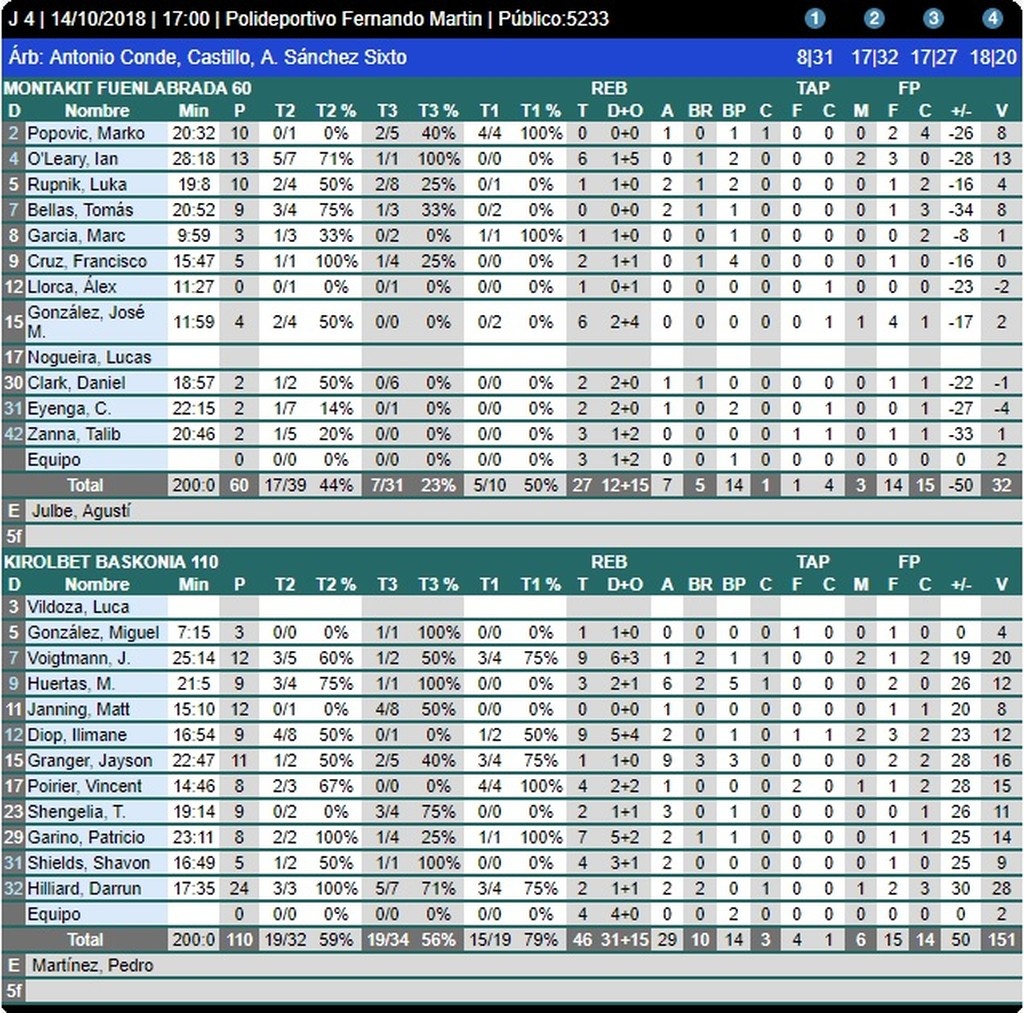Image resolution: width=1024 pixels, height=1013 pixels.
Task: Click Hilliard's minutes value 17:35
Action: pos(193,888)
